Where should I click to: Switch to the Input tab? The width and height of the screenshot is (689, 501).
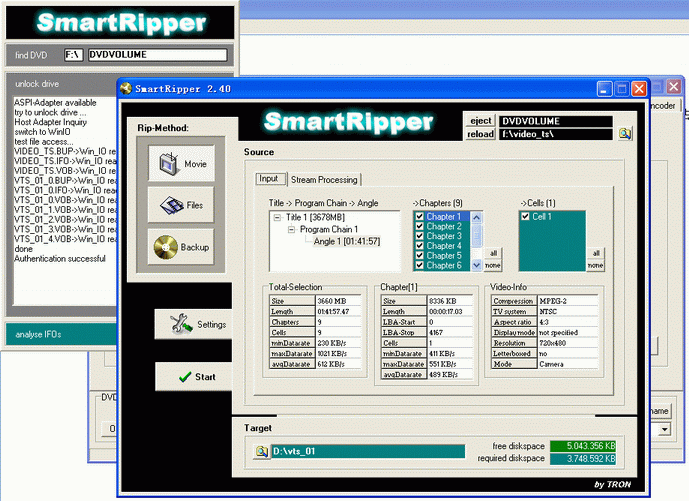269,178
